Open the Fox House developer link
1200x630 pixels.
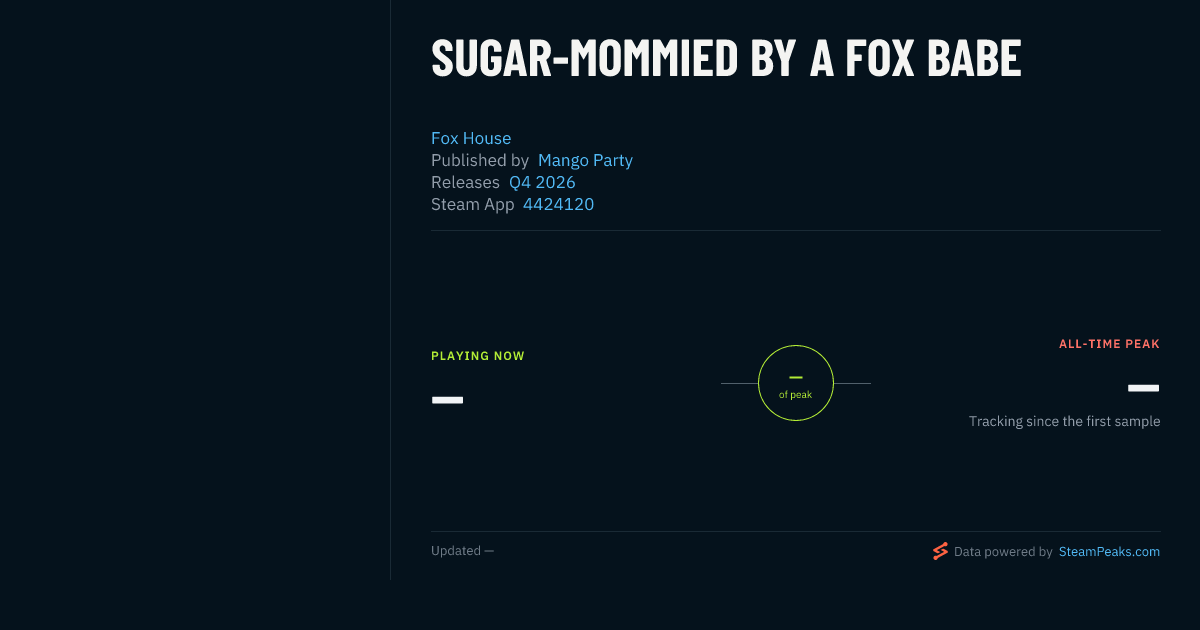coord(471,138)
